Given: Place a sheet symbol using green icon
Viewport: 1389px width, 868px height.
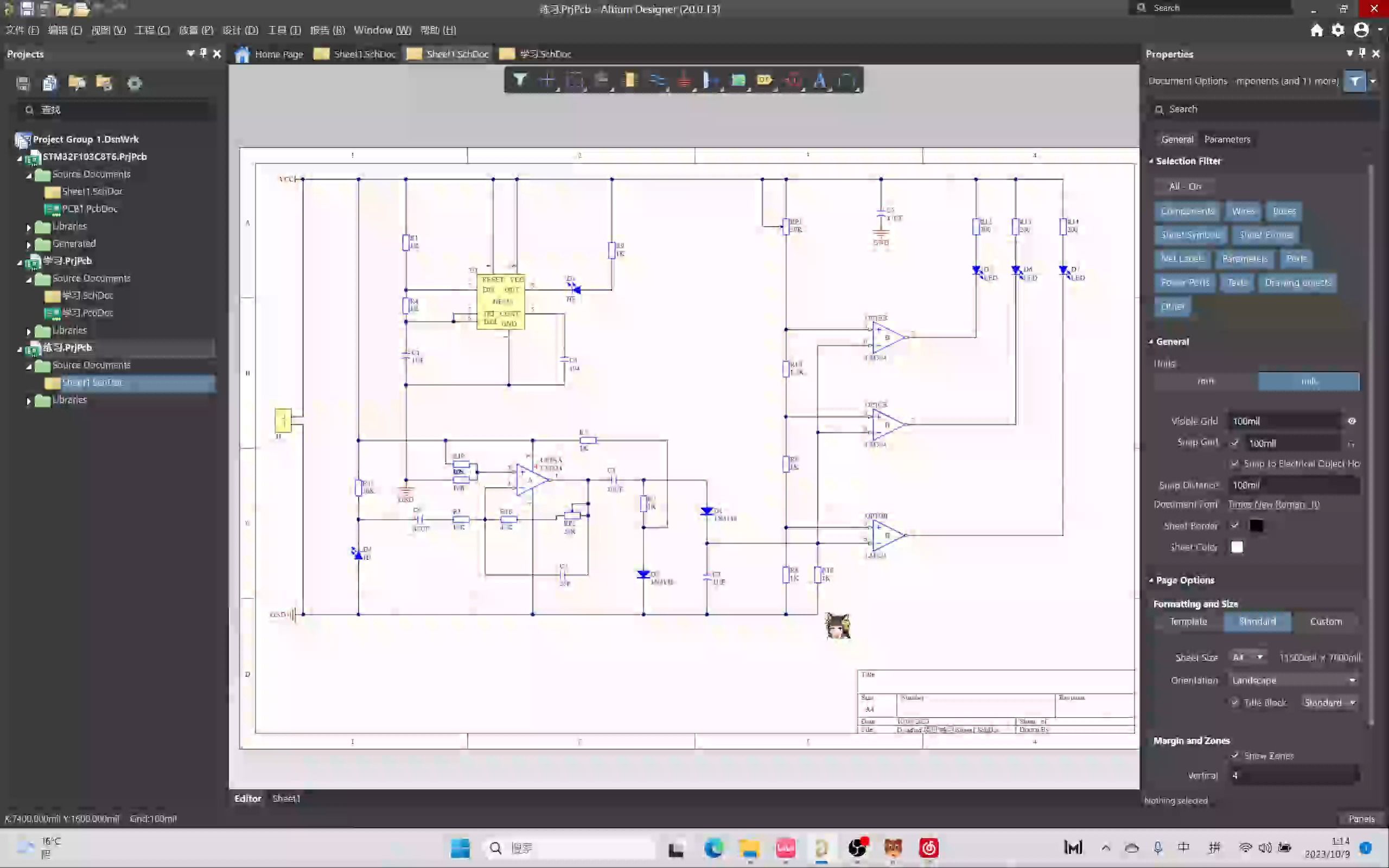Looking at the screenshot, I should pos(738,80).
